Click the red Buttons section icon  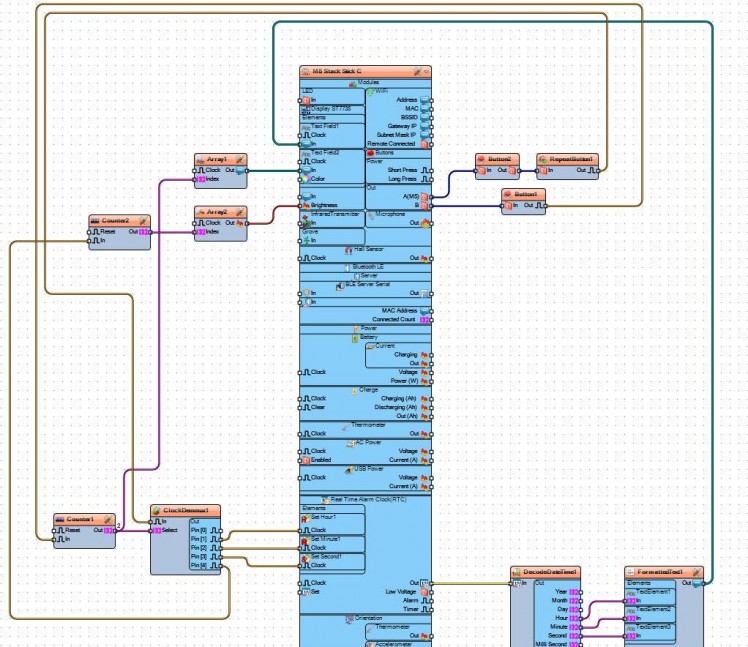(x=371, y=153)
